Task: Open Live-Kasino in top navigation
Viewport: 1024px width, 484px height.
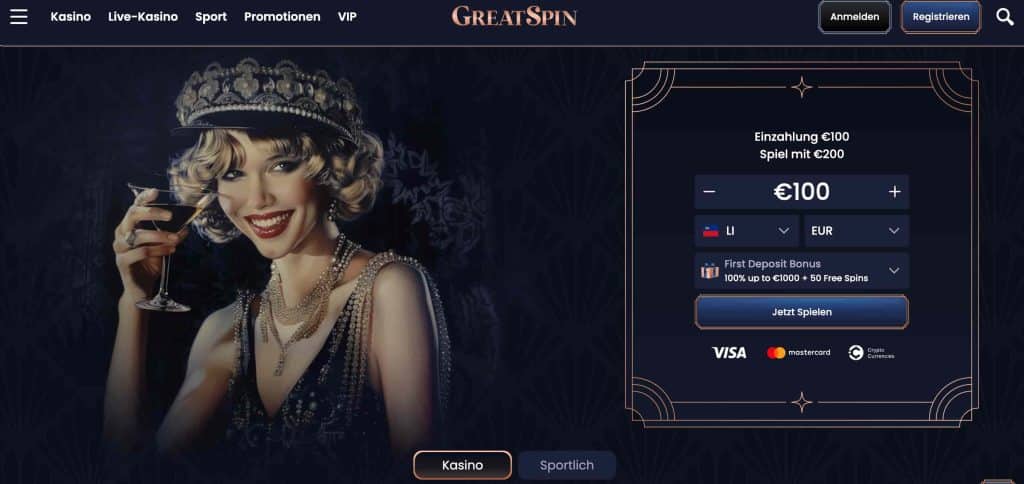Action: (x=143, y=17)
